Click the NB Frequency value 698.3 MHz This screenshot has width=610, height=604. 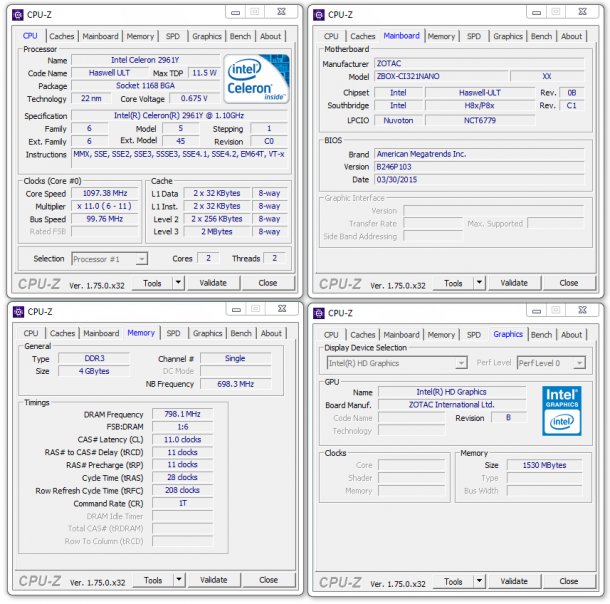pyautogui.click(x=236, y=384)
